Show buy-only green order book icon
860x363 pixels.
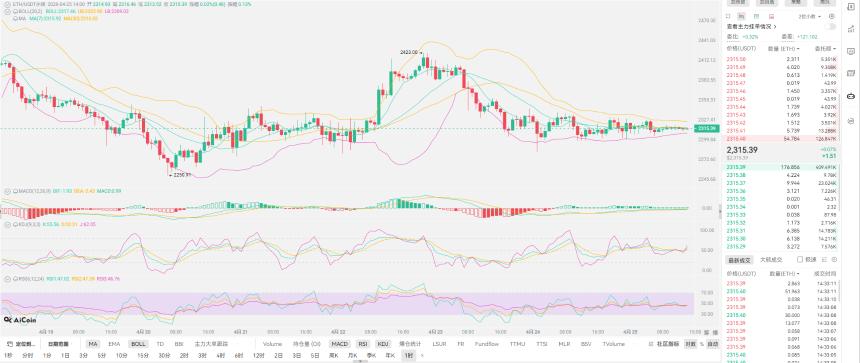click(756, 17)
